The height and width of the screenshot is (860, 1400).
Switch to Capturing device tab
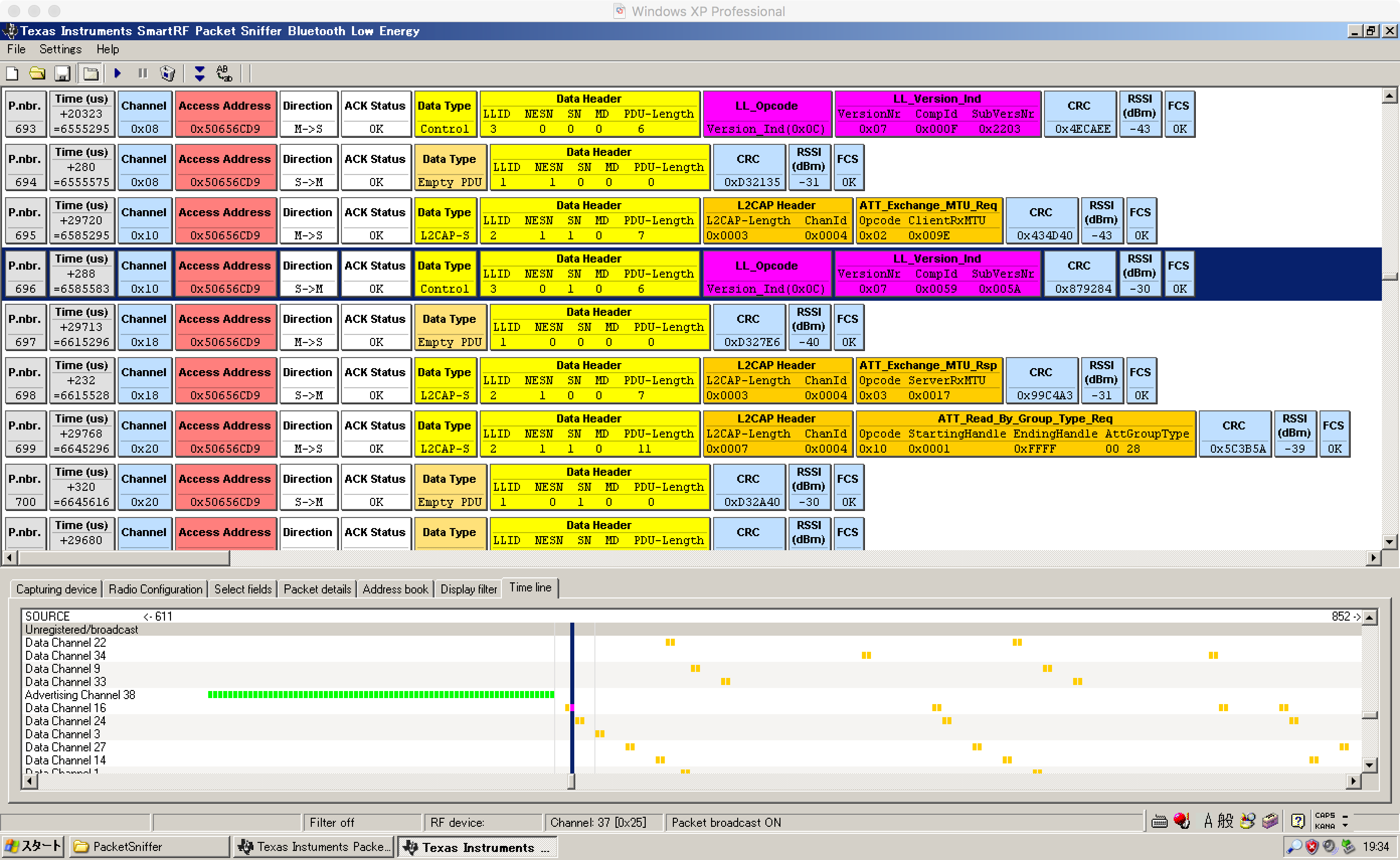(x=56, y=589)
